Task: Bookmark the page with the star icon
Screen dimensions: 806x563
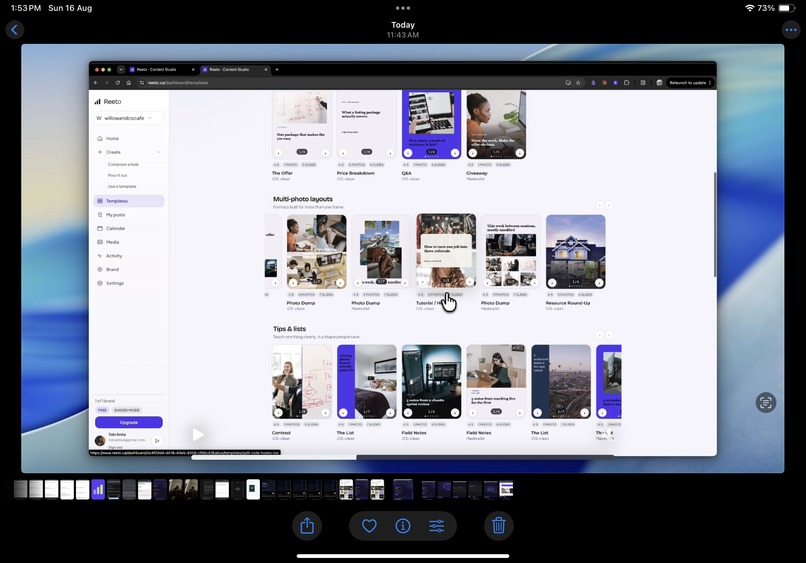Action: [578, 82]
